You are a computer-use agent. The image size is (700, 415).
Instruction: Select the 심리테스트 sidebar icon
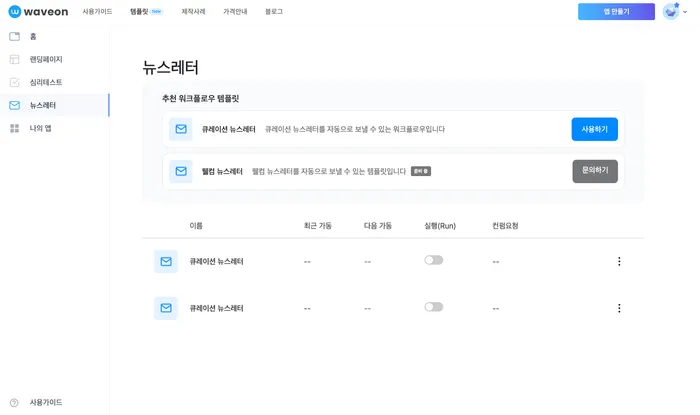(14, 83)
